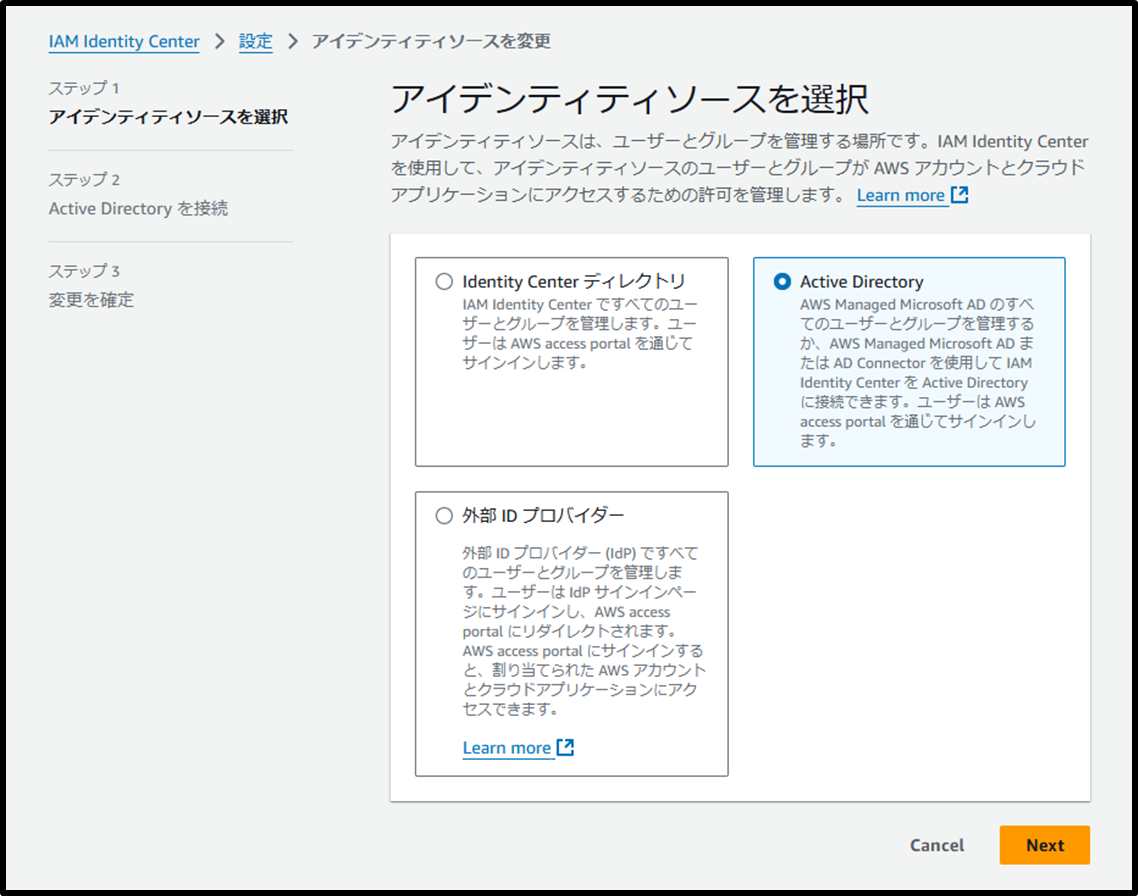
Task: Open Learn more link in 外部 ID プロバイダー card
Action: click(x=507, y=748)
